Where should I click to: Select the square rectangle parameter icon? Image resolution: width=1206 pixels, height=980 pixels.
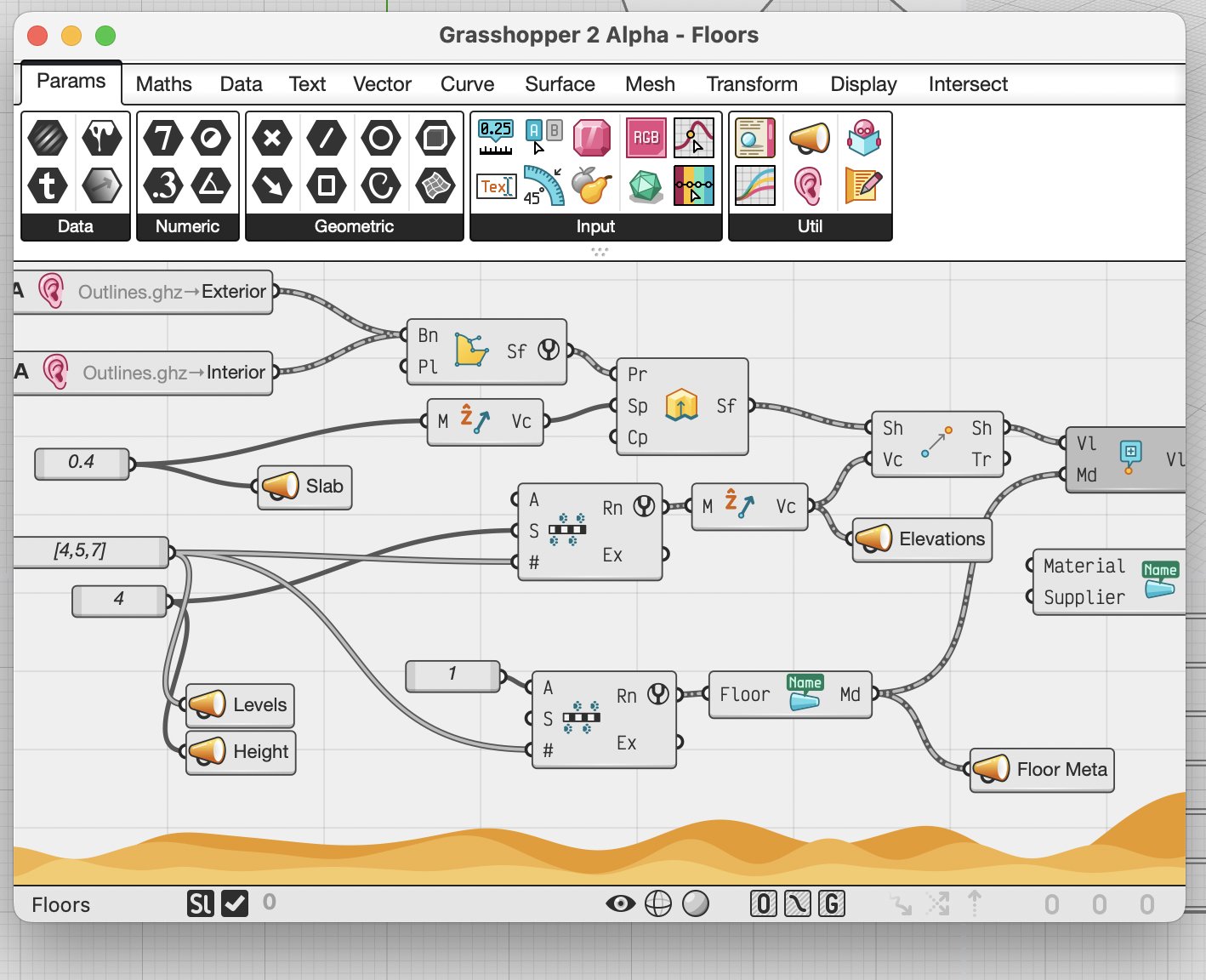327,185
